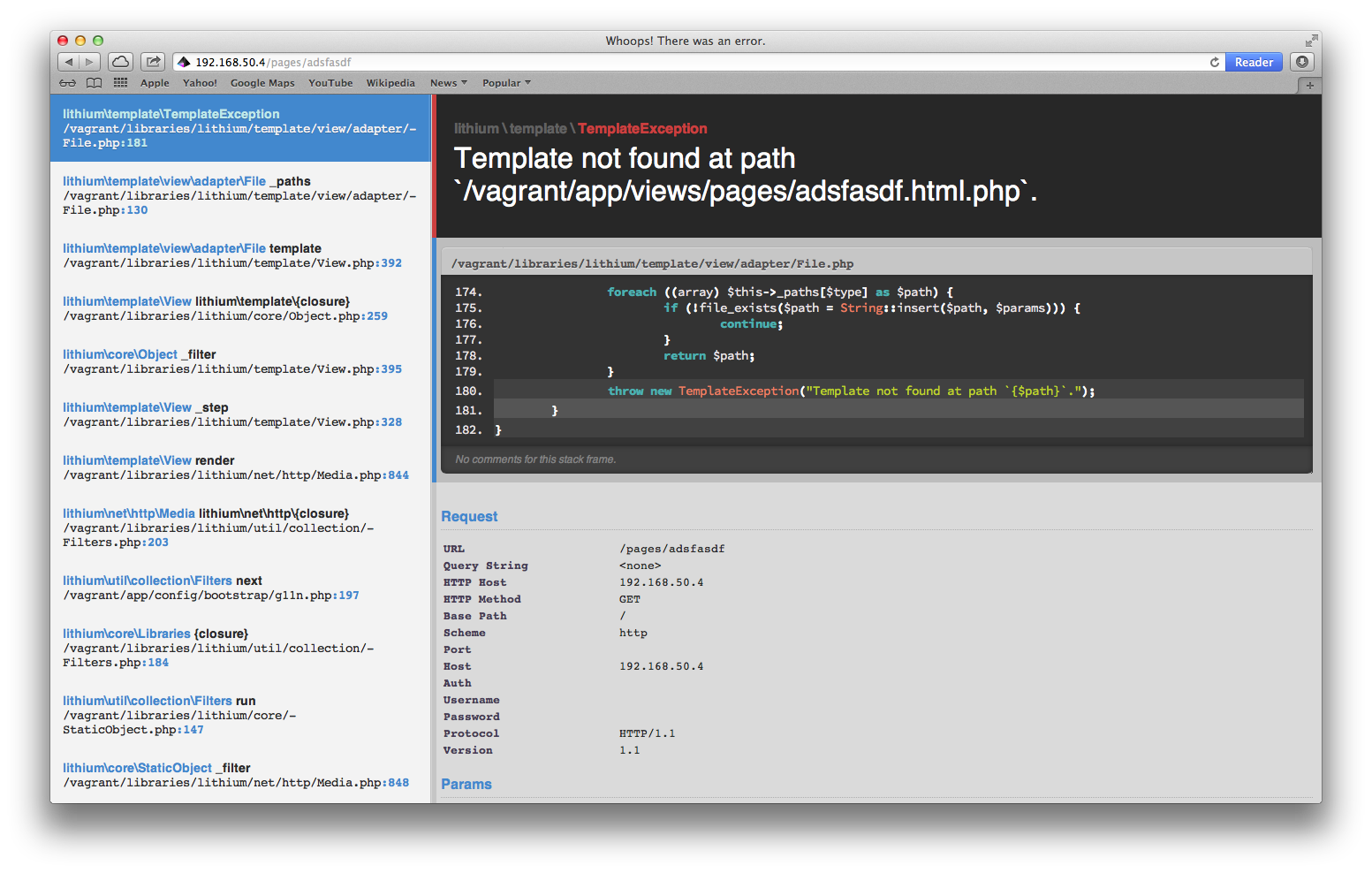This screenshot has width=1372, height=873.
Task: Expand the Popular bookmarks dropdown
Action: 506,83
